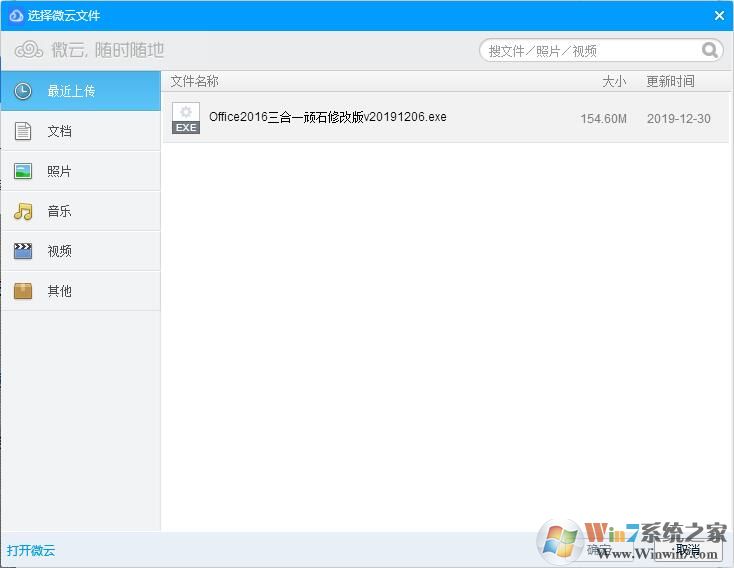Select file Office2016三合一顽石修改版v20191206.exe

click(x=447, y=118)
